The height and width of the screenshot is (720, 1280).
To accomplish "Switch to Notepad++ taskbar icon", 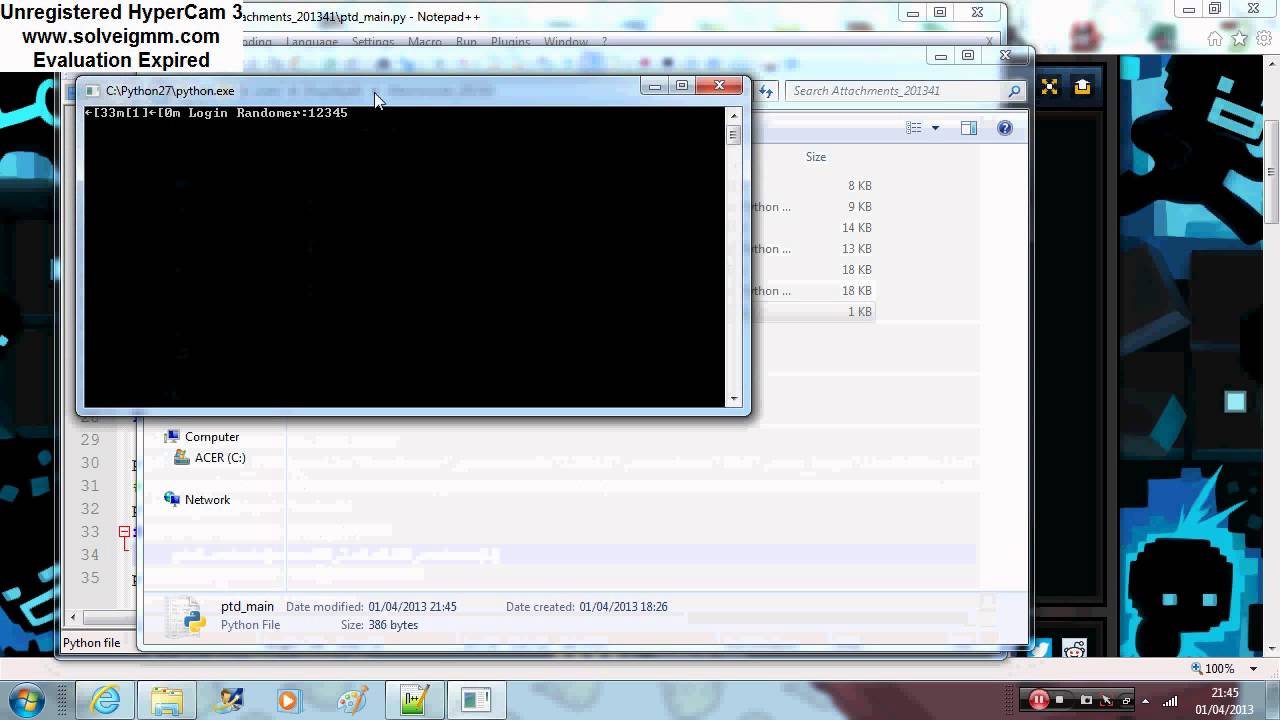I will [x=414, y=700].
